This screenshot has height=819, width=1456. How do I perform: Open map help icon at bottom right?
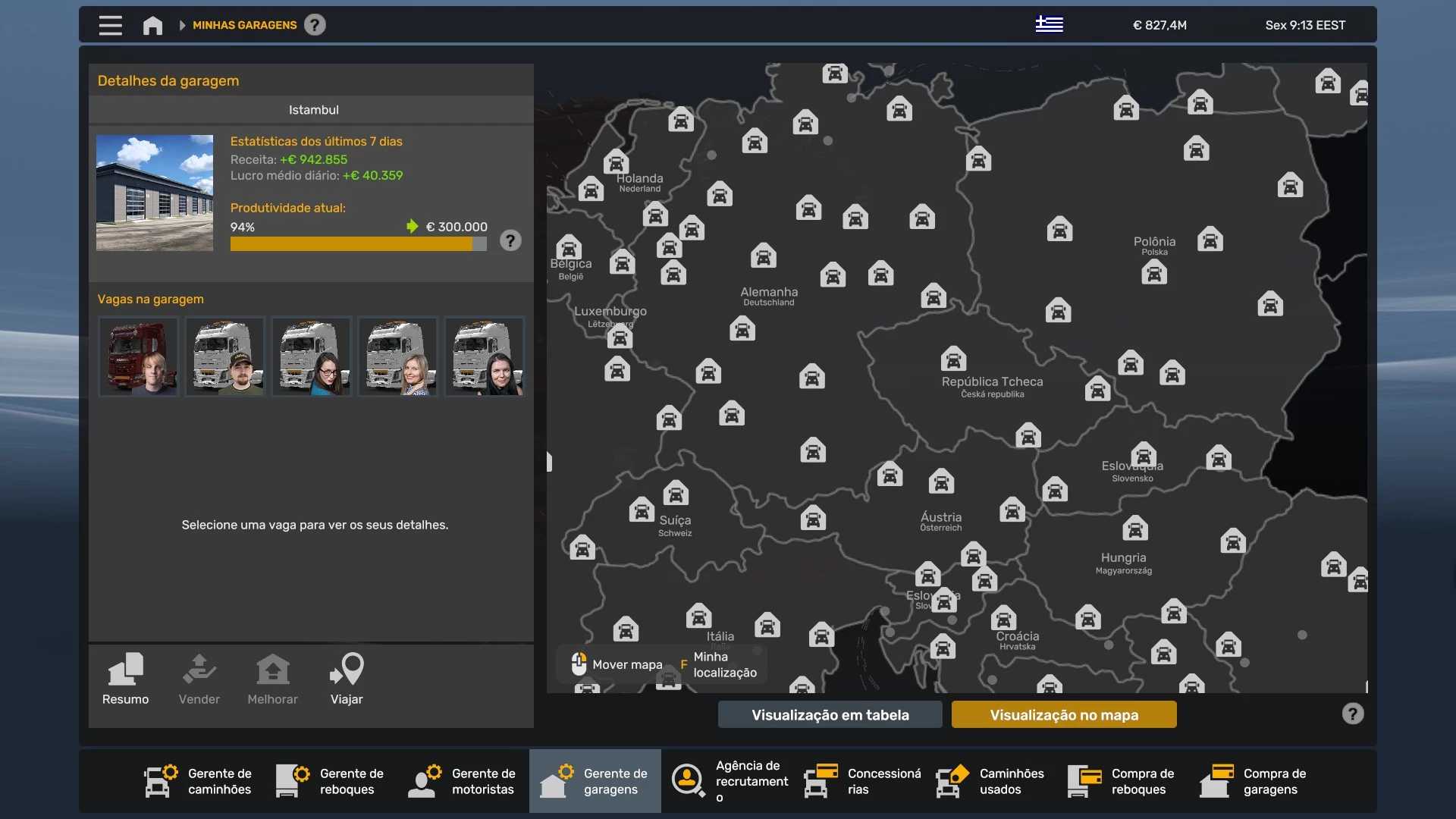[1352, 714]
